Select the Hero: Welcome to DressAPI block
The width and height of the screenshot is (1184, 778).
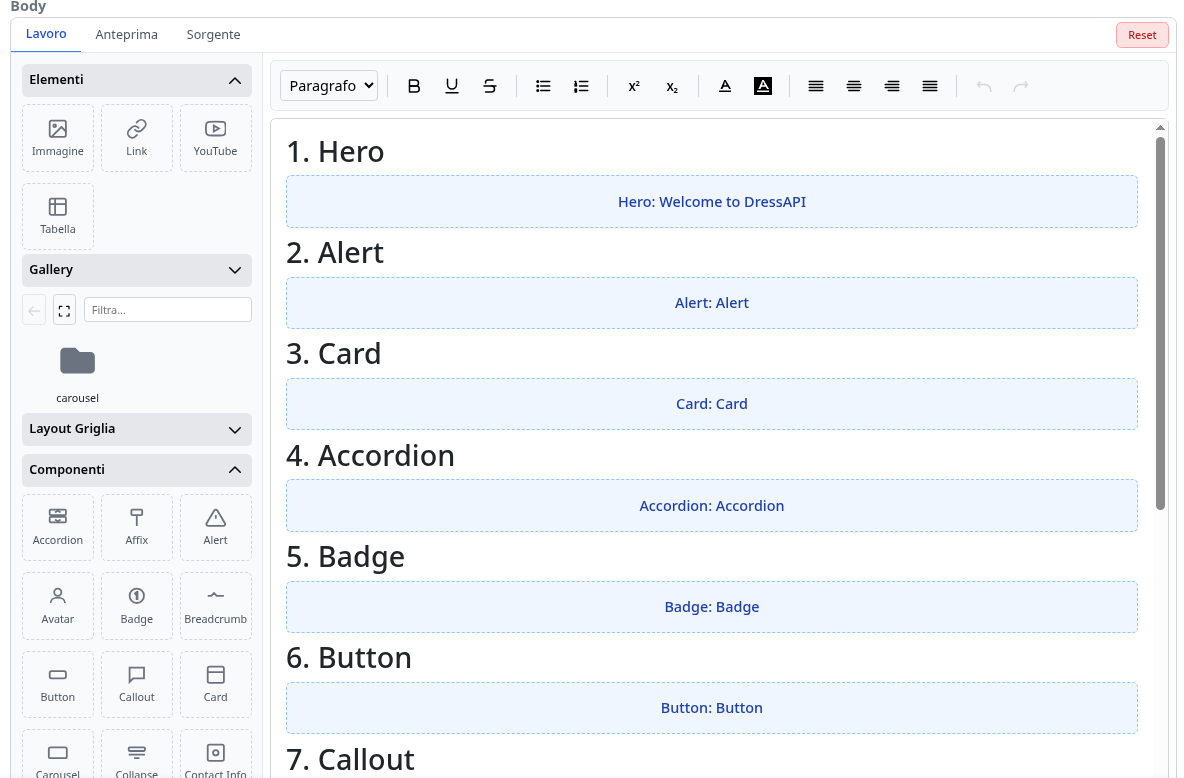click(711, 202)
